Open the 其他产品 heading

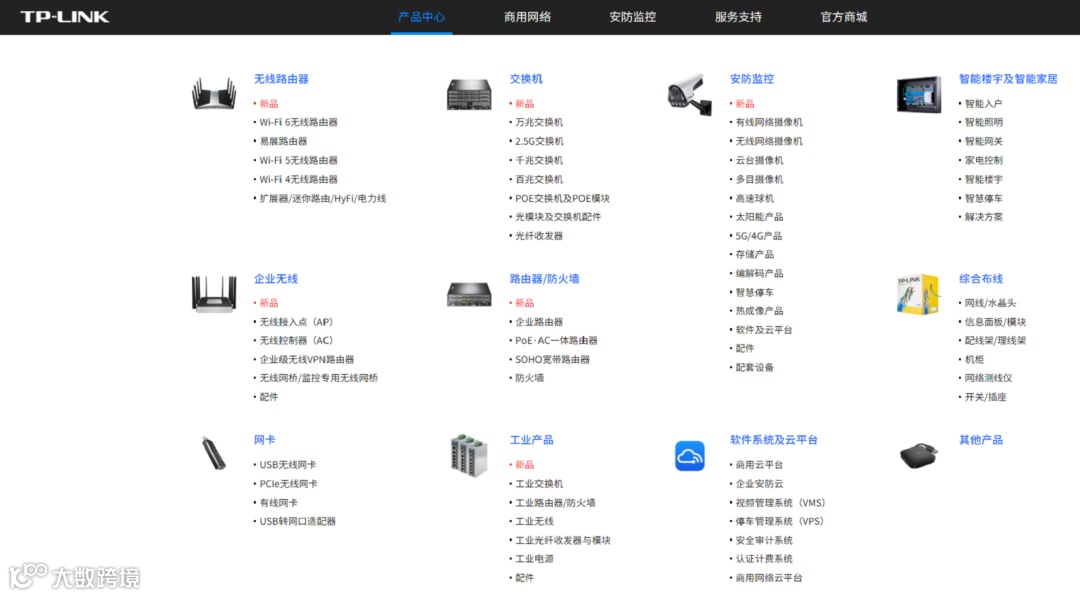point(981,439)
